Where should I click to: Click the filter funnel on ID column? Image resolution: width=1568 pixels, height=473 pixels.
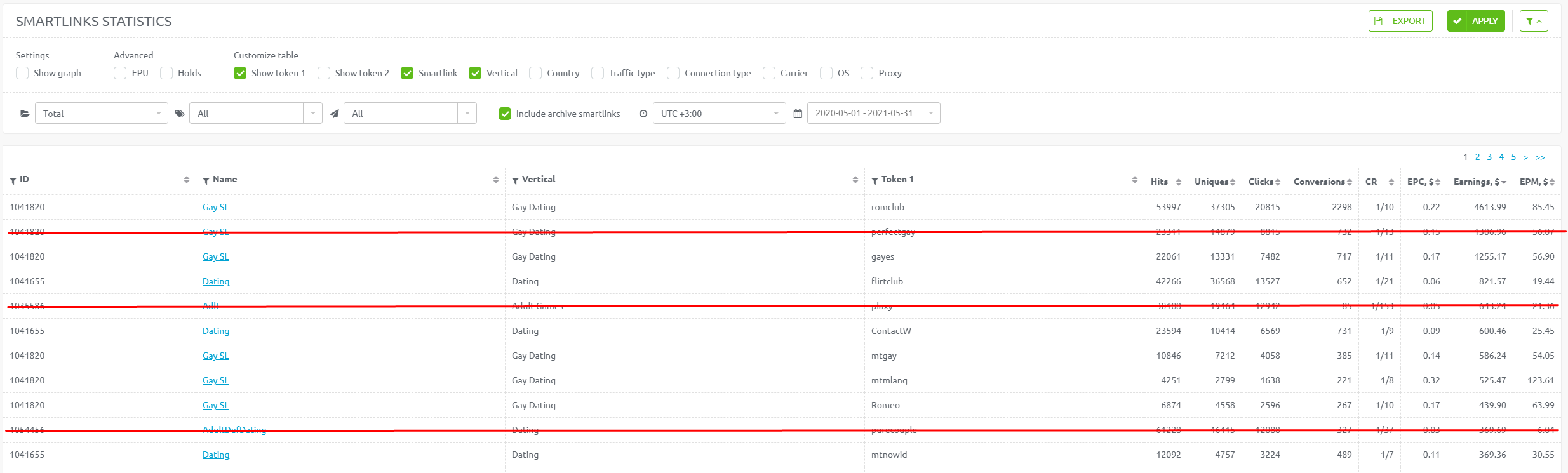tap(13, 181)
